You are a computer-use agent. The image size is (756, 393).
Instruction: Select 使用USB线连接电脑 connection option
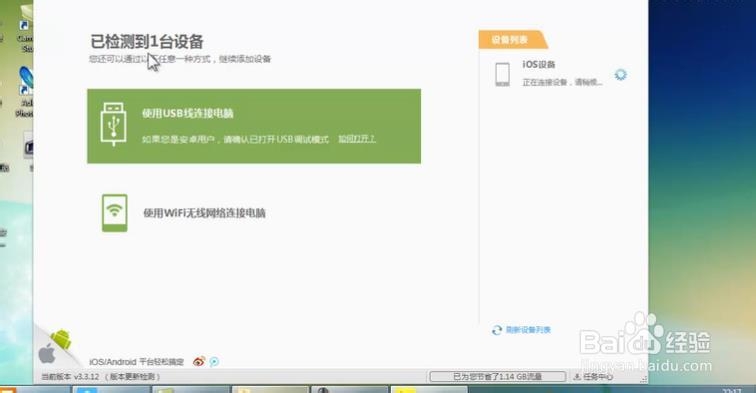254,126
